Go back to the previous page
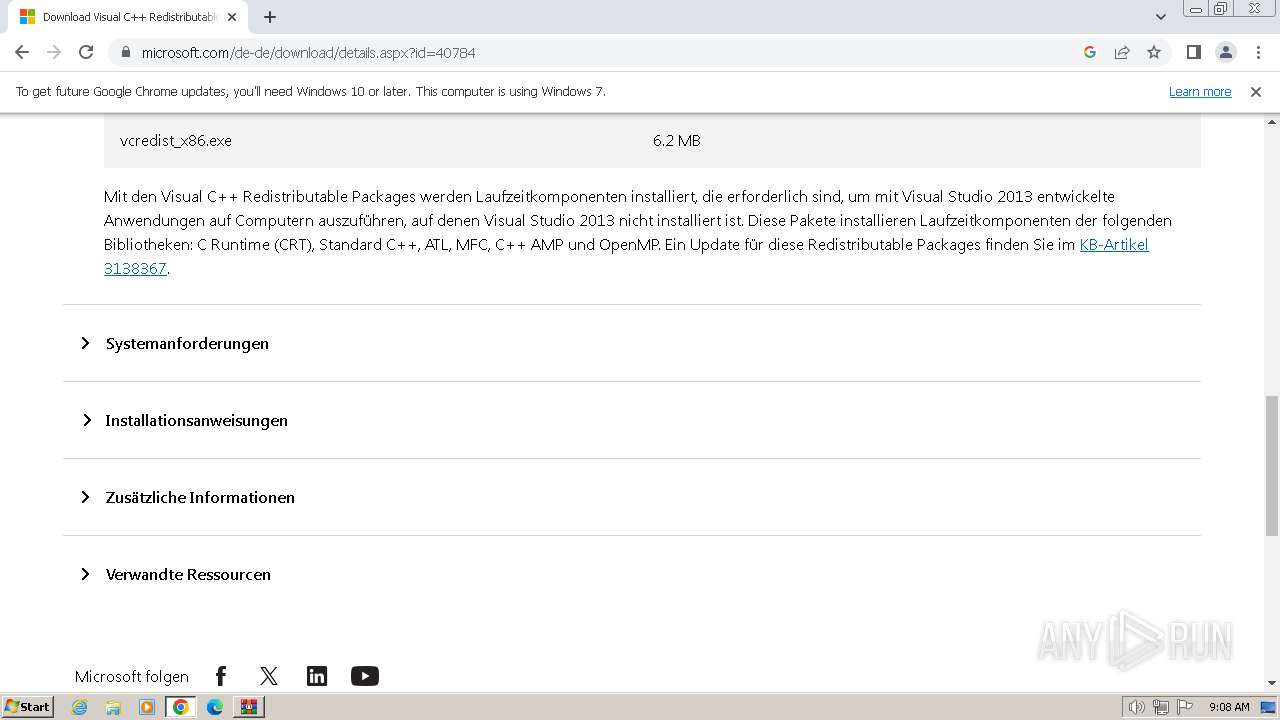 (22, 52)
